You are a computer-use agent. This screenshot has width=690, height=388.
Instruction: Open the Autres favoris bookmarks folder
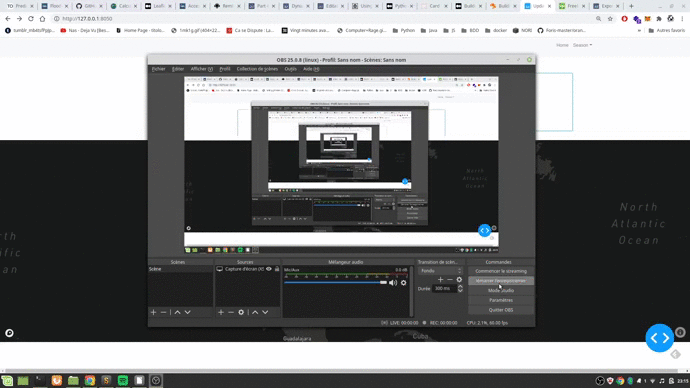tap(666, 30)
